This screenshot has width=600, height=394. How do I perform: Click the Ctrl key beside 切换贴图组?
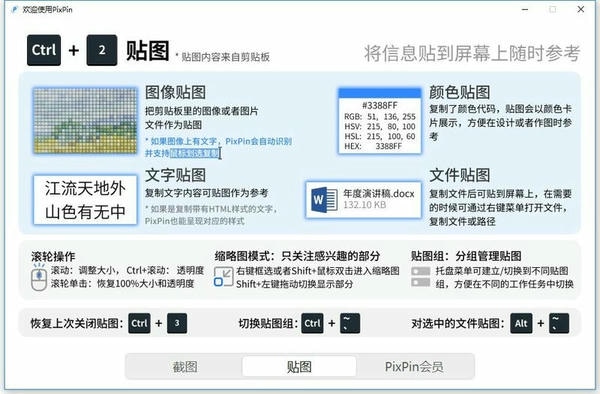click(312, 324)
